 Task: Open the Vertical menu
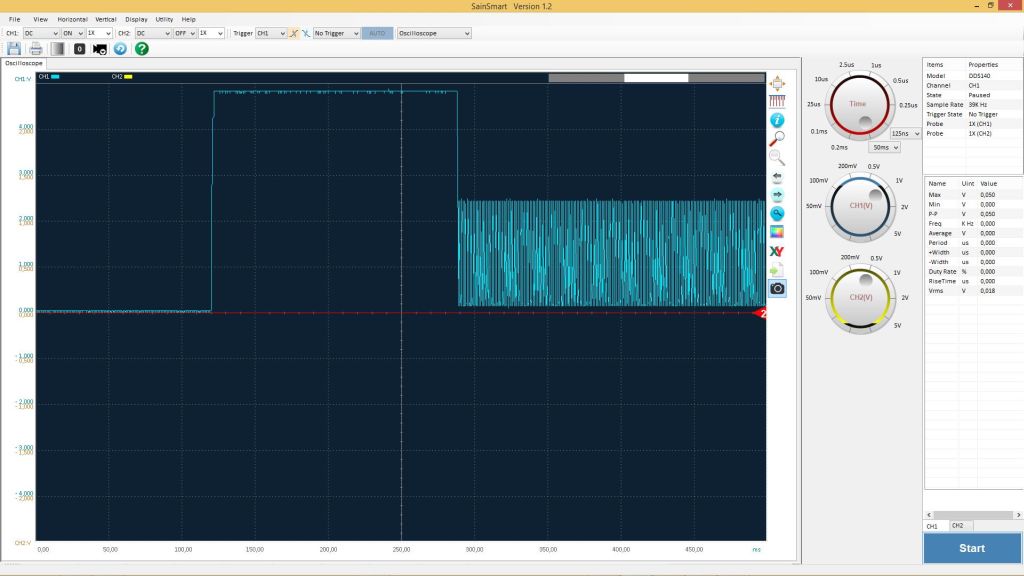(106, 20)
